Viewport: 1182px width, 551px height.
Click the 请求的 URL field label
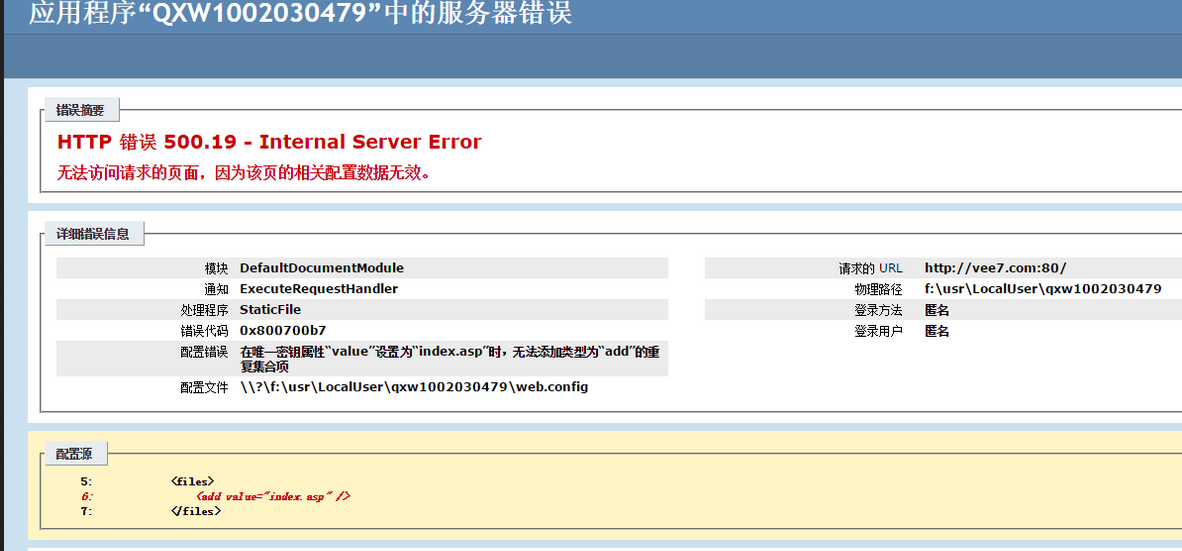(x=870, y=268)
